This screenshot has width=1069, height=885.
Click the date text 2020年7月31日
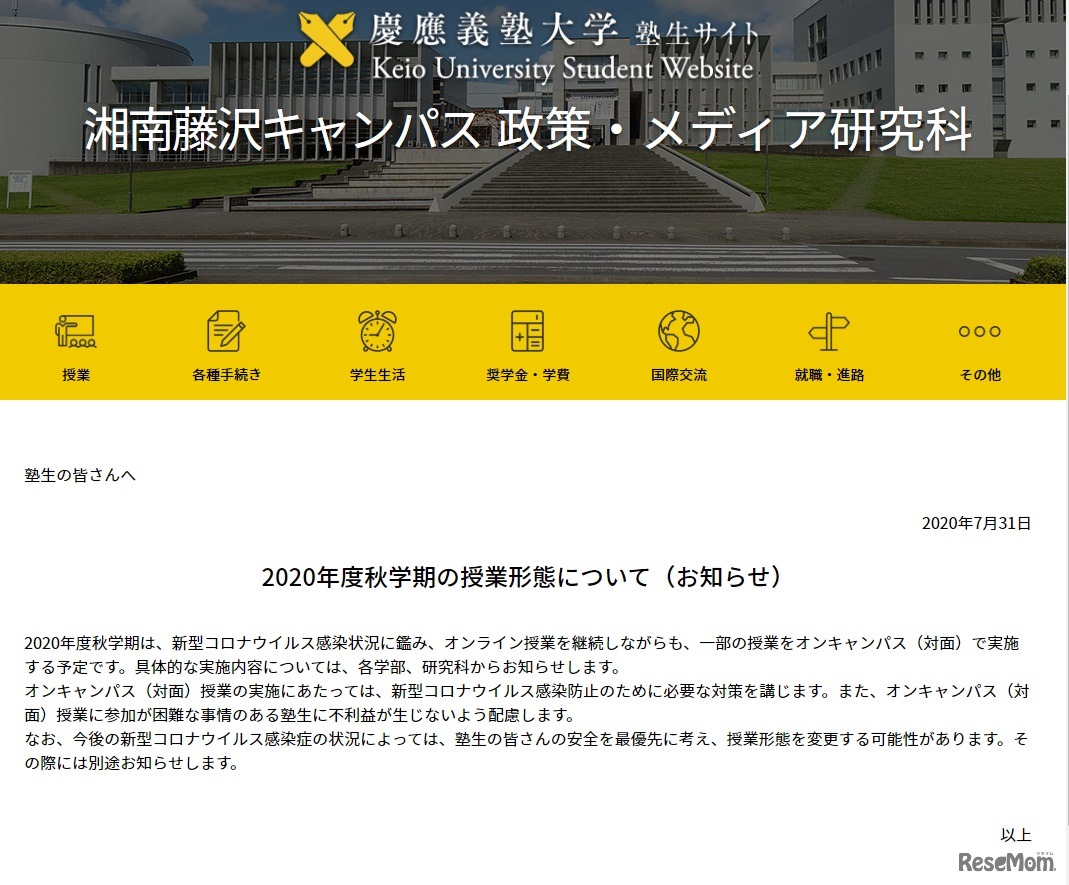point(975,521)
